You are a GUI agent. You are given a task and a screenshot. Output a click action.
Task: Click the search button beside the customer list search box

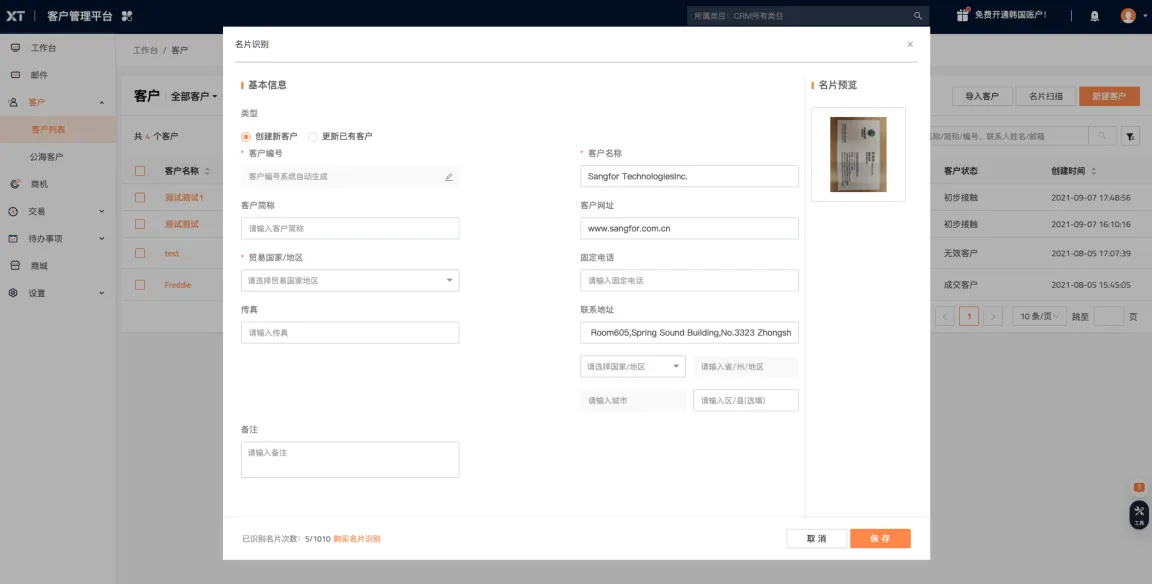pyautogui.click(x=1102, y=136)
